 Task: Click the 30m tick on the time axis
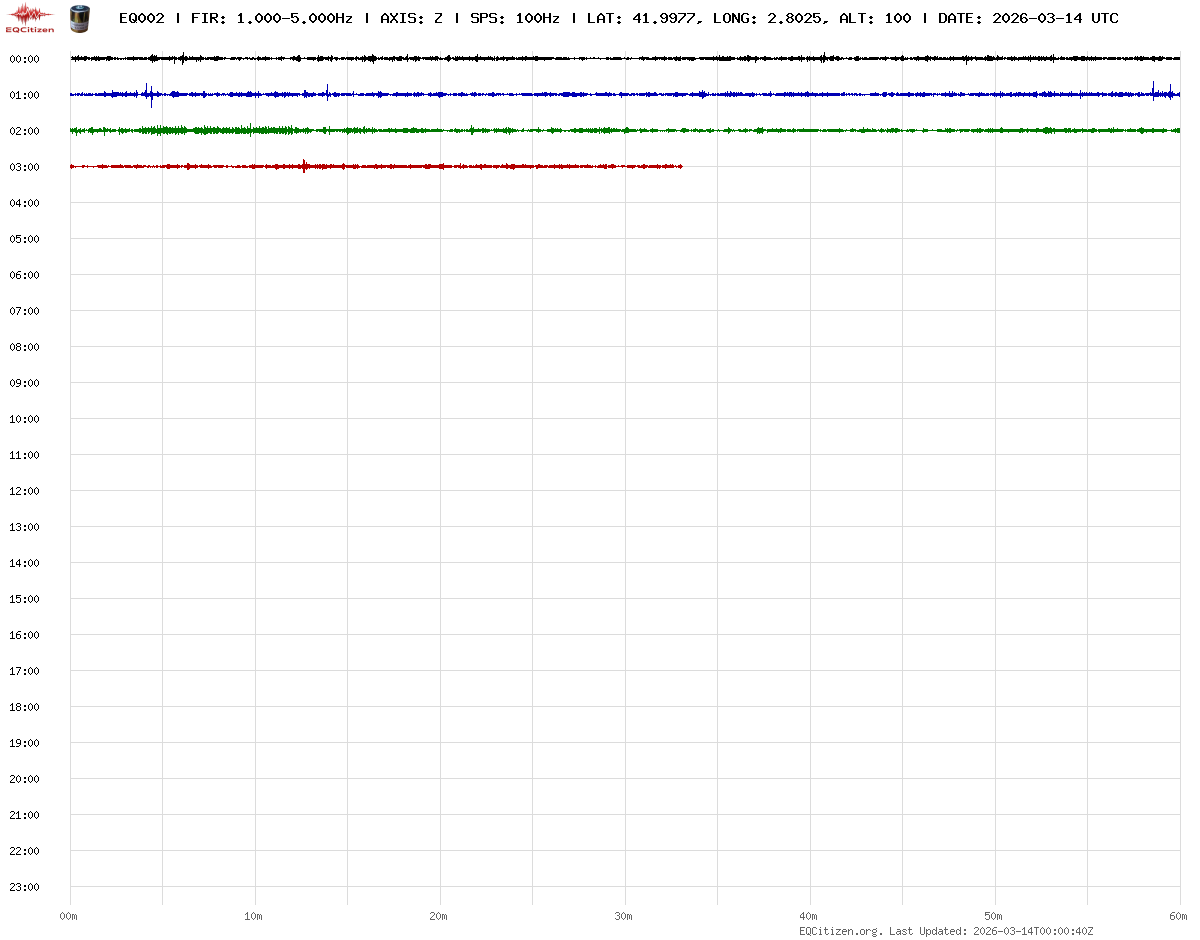tap(624, 916)
